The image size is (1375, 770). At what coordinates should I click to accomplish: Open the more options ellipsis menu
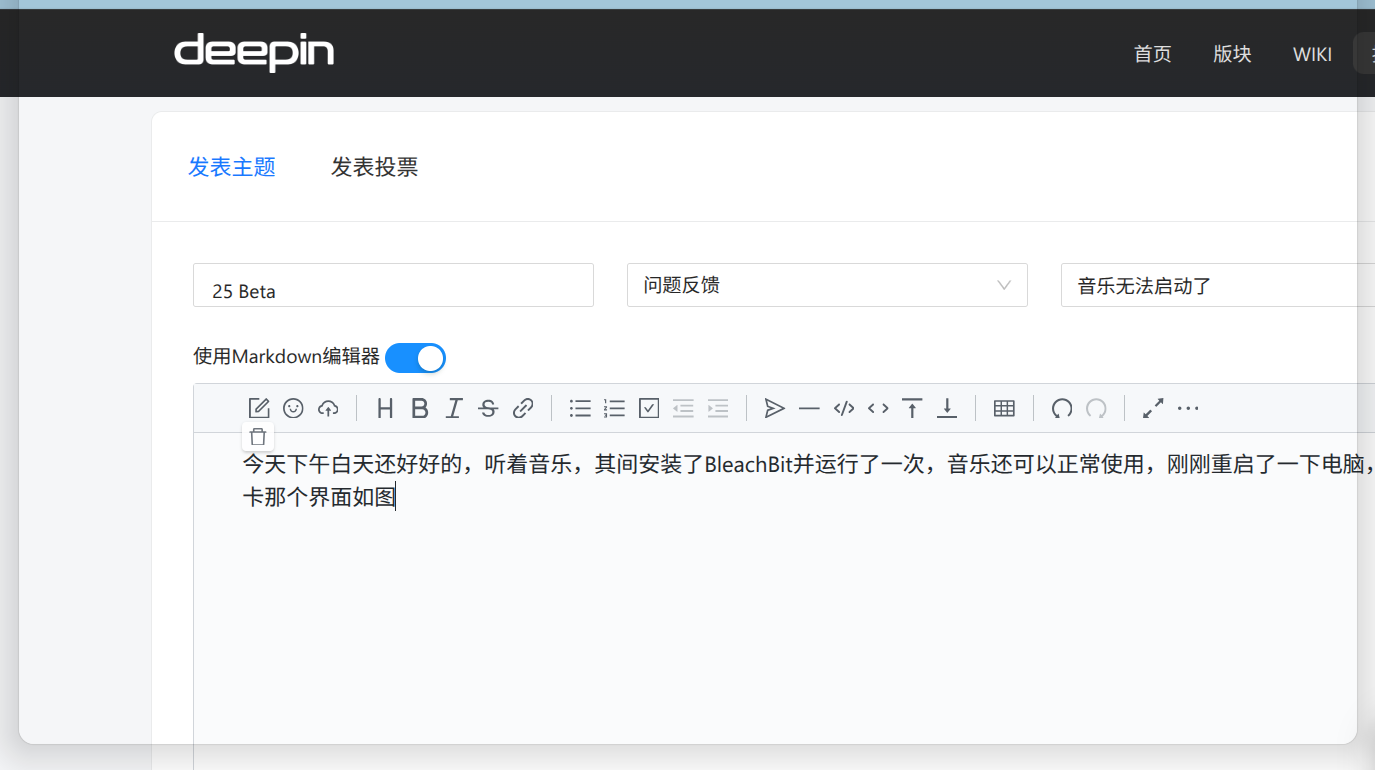1188,408
